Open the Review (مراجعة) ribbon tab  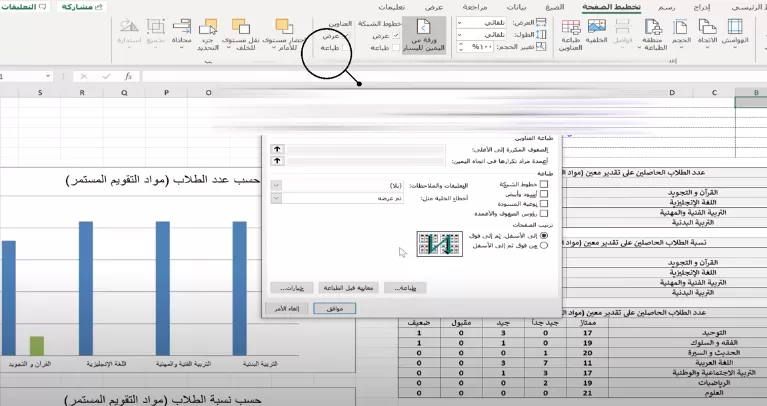(475, 6)
